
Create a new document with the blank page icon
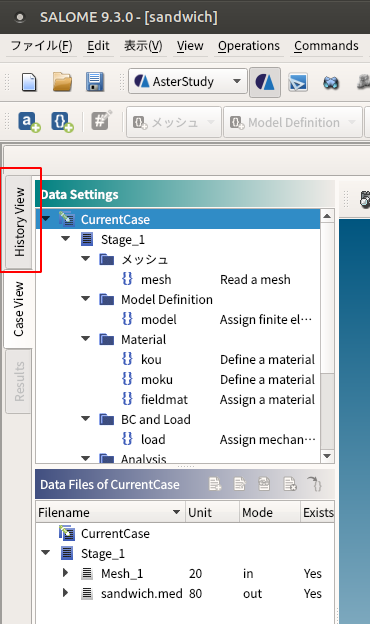[29, 82]
